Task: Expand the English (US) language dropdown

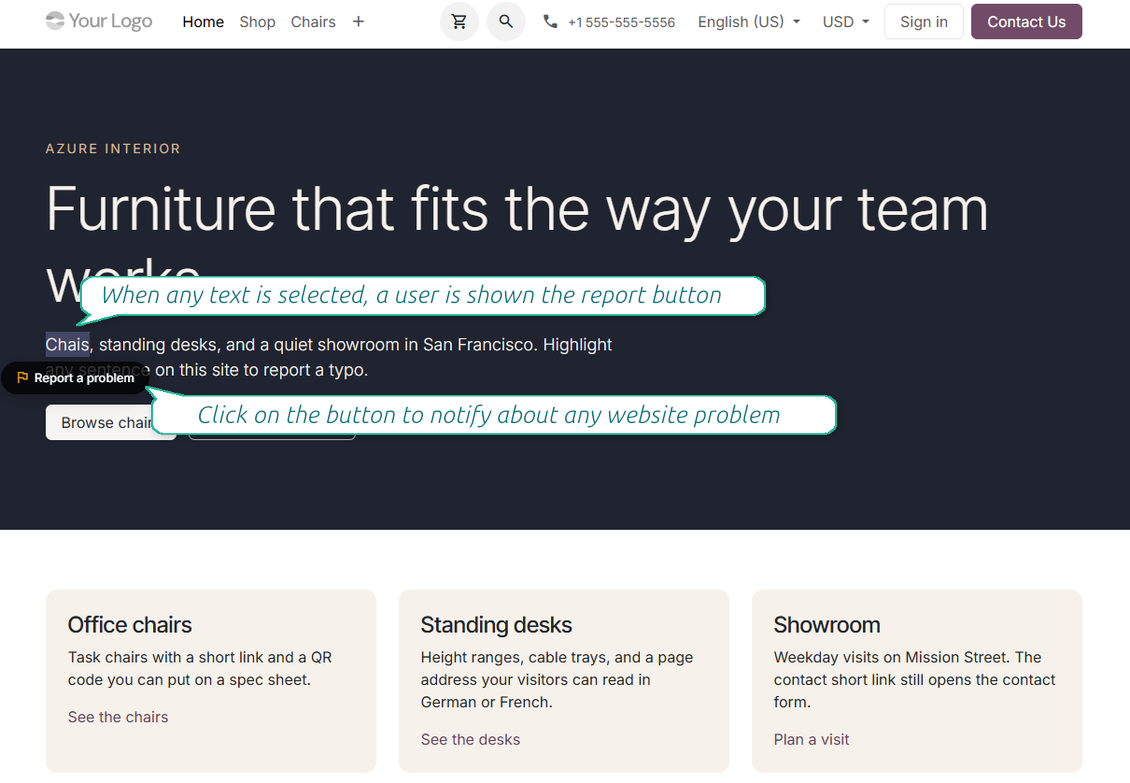Action: click(749, 22)
